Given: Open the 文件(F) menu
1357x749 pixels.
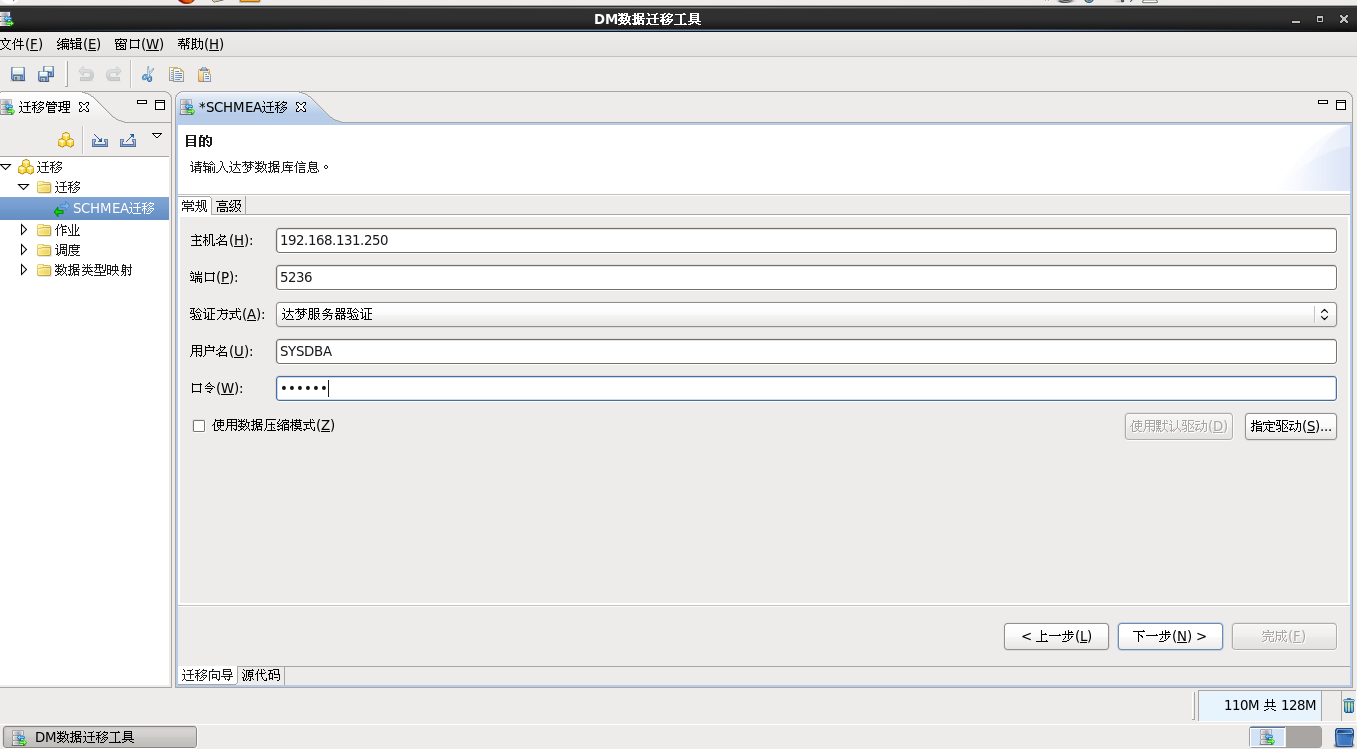Looking at the screenshot, I should coord(21,44).
